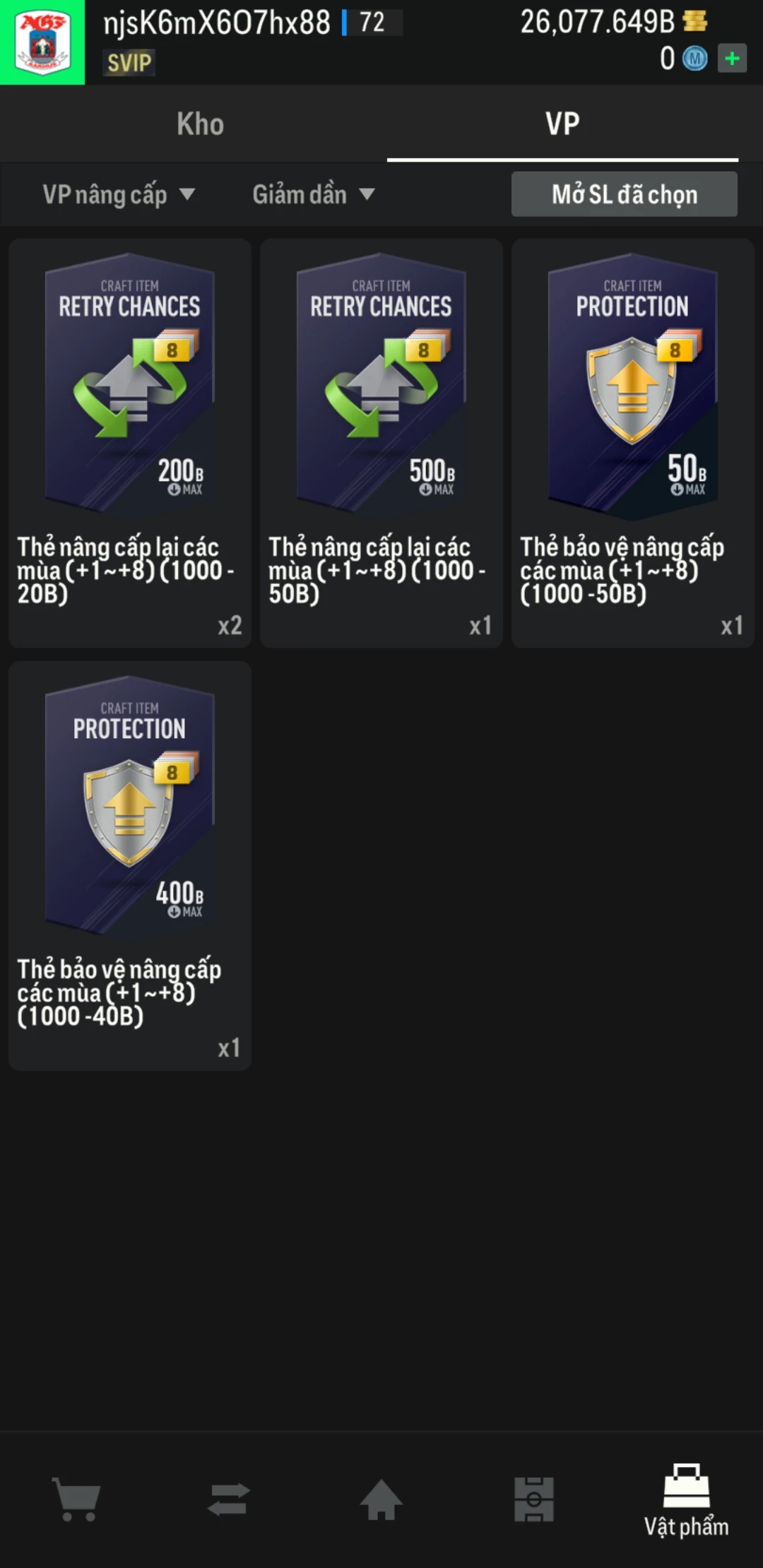Switch to the Kho tab
Screen dimensions: 763x1568
(201, 124)
